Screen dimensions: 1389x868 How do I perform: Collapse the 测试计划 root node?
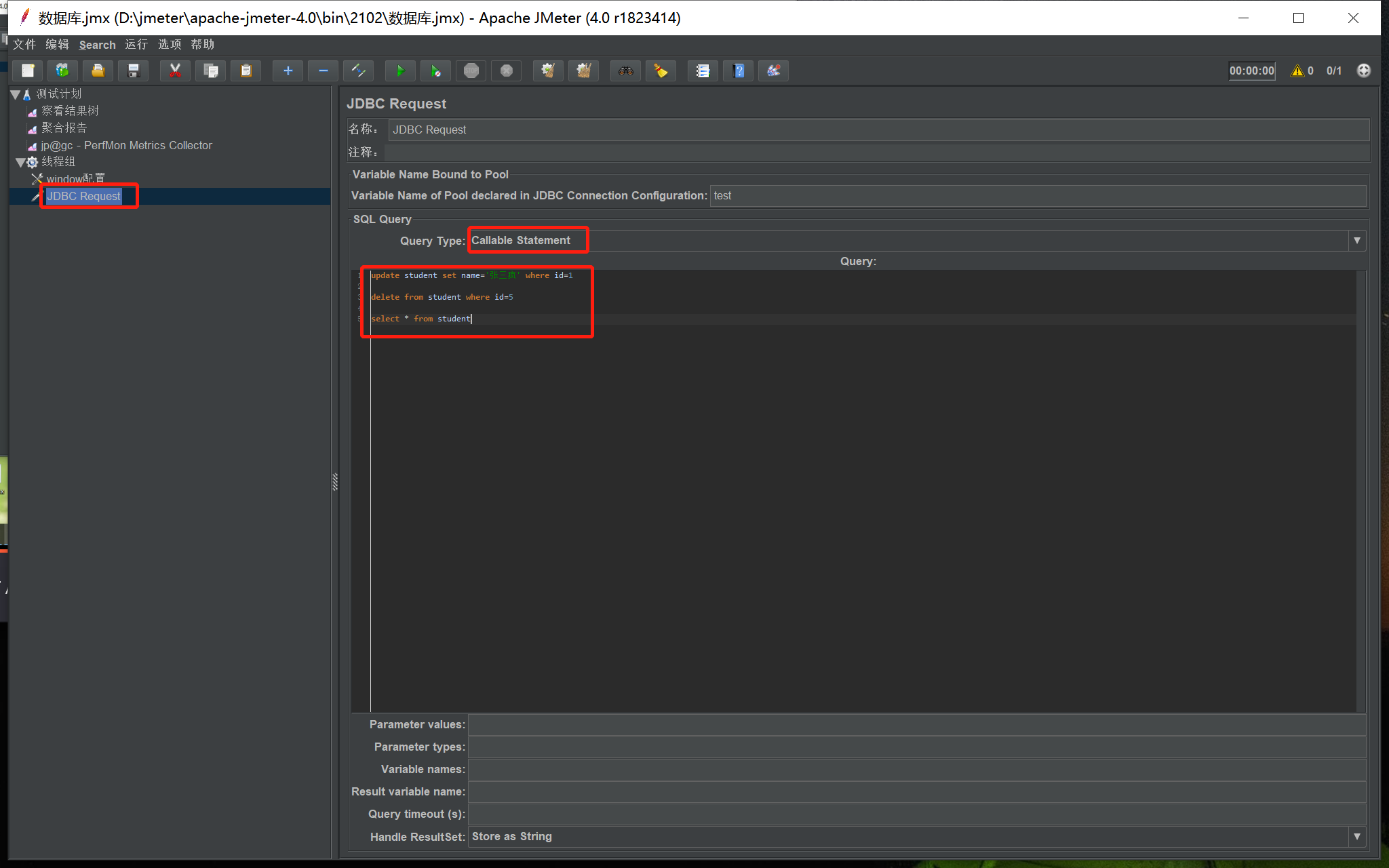pyautogui.click(x=15, y=94)
